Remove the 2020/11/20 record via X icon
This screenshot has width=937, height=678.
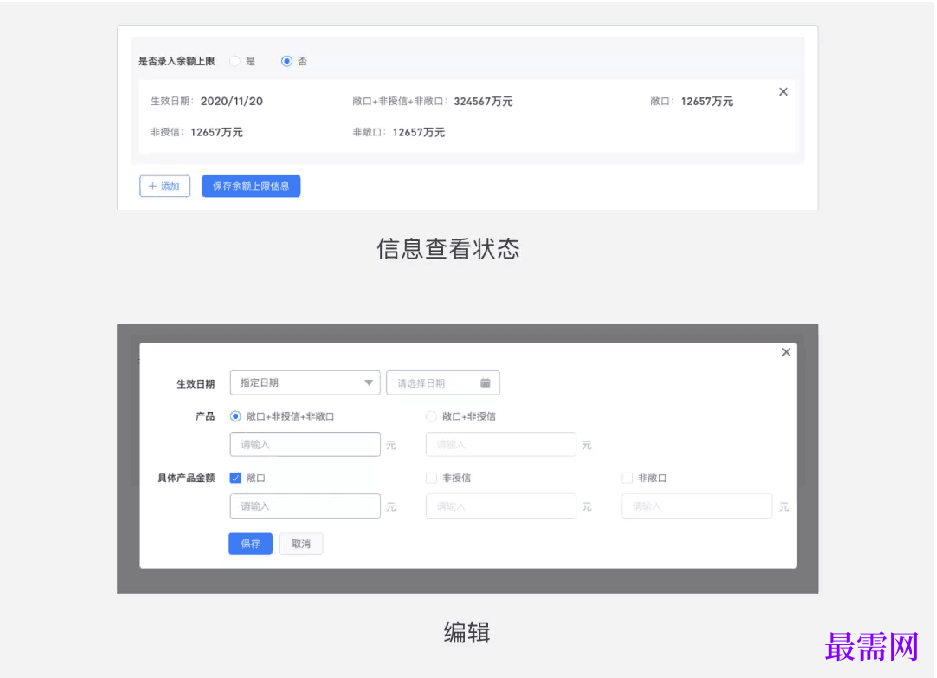click(x=783, y=92)
